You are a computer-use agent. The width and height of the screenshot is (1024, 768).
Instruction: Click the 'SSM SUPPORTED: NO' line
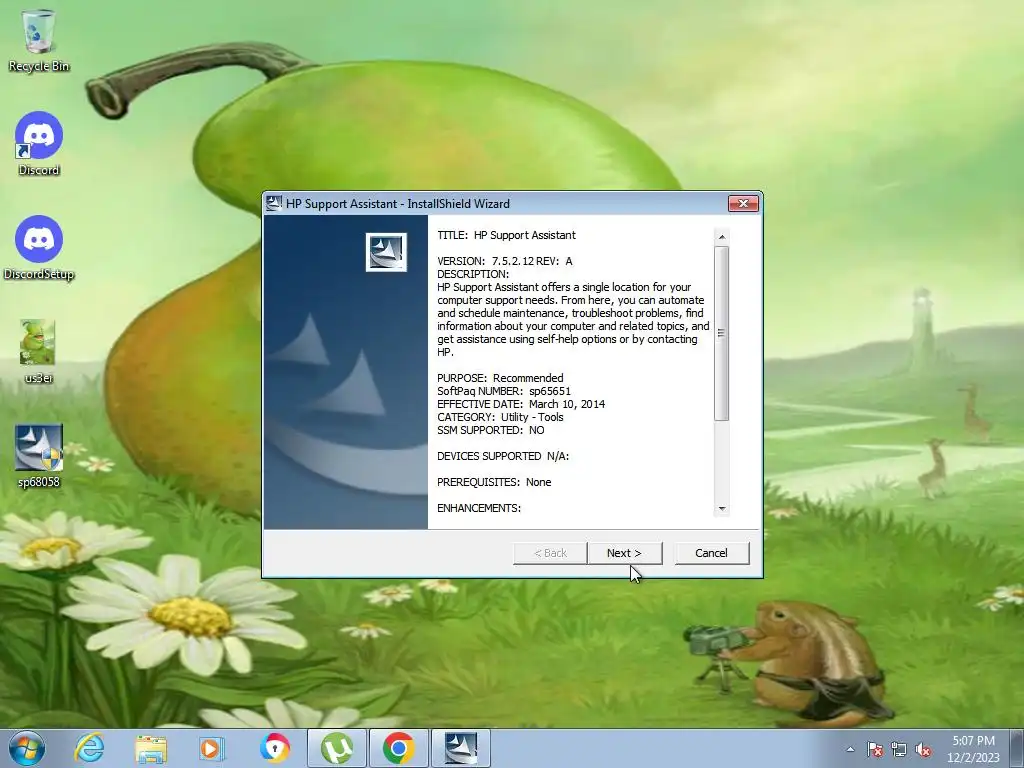click(490, 430)
